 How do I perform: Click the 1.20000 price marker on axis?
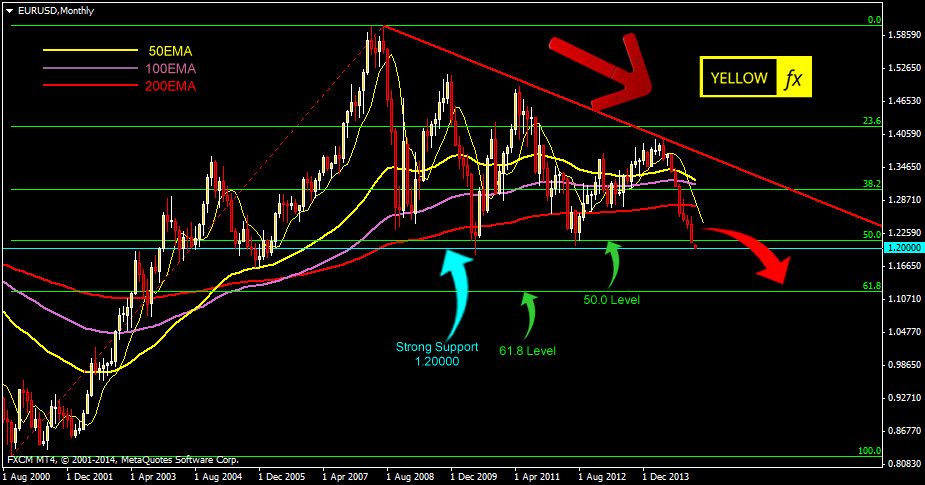point(902,246)
